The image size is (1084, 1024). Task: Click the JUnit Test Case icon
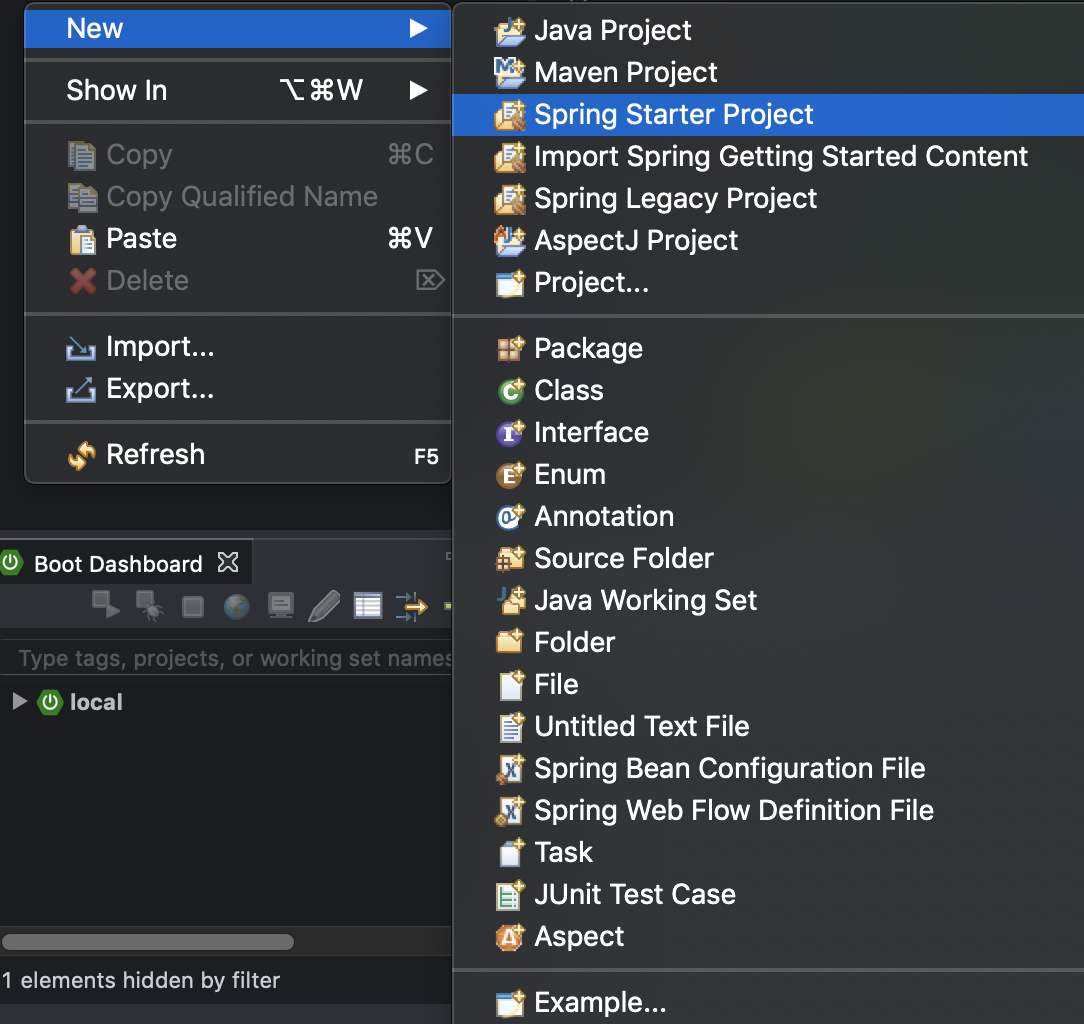[511, 895]
